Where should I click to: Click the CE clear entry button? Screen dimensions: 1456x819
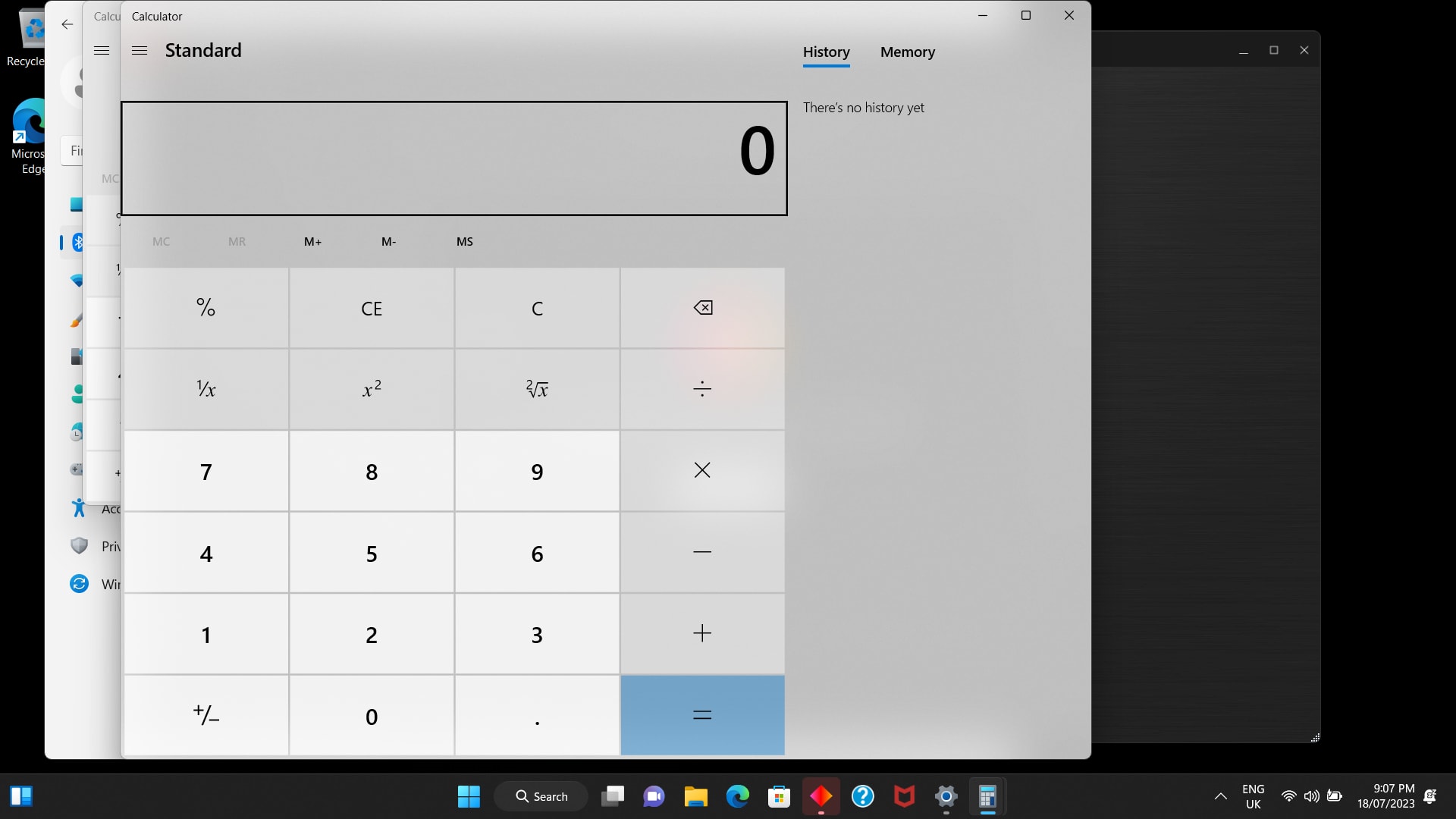coord(372,309)
